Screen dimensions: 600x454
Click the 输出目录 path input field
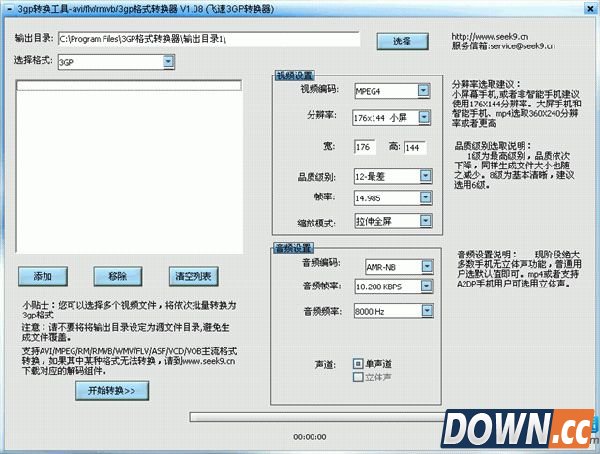point(209,39)
